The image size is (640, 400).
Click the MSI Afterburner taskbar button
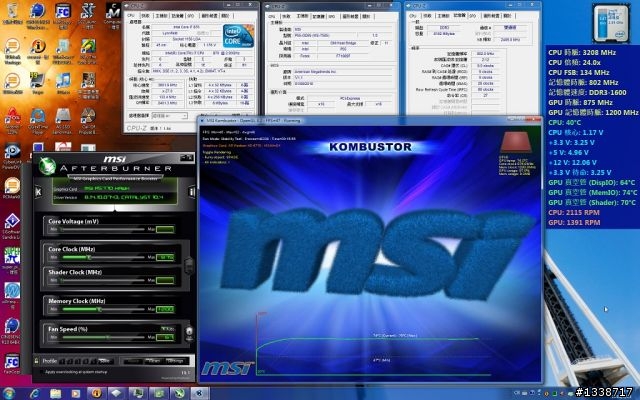pos(179,393)
